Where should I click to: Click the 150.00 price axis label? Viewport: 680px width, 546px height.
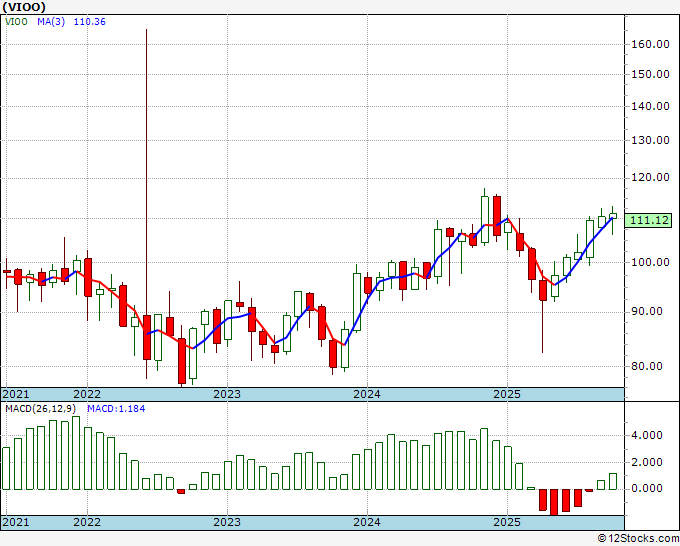coord(650,74)
